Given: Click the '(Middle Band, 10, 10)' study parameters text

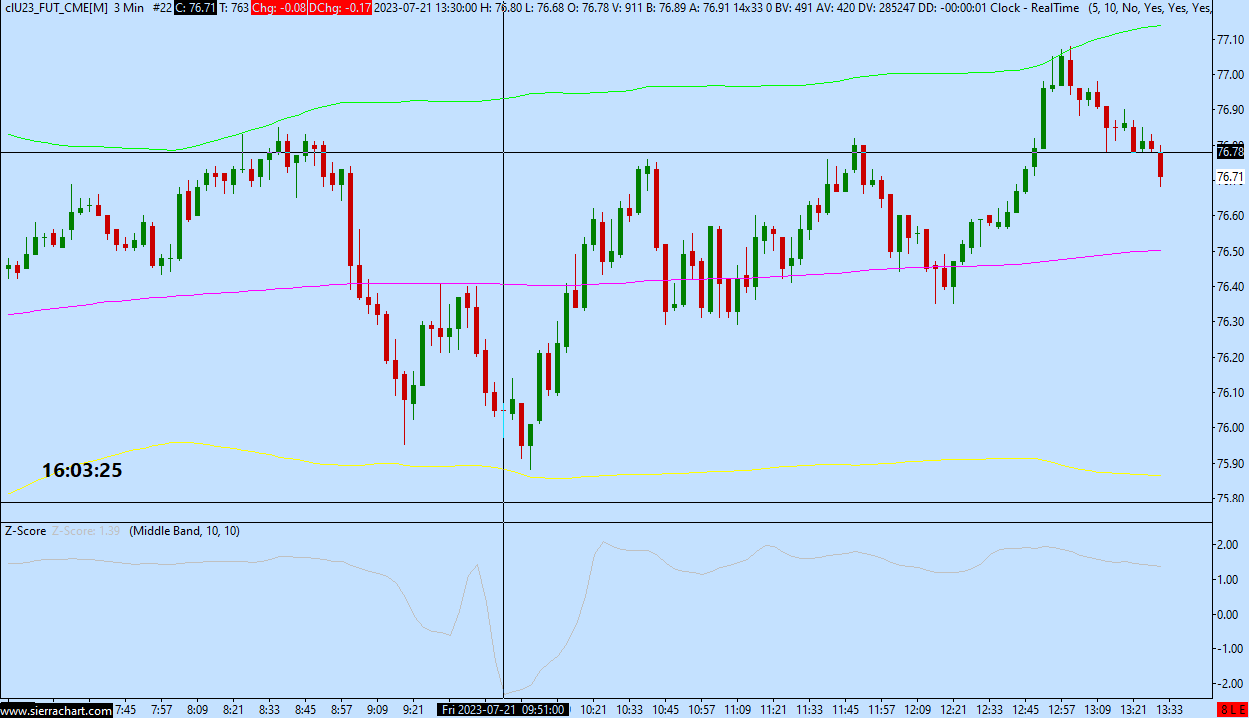Looking at the screenshot, I should (x=185, y=531).
